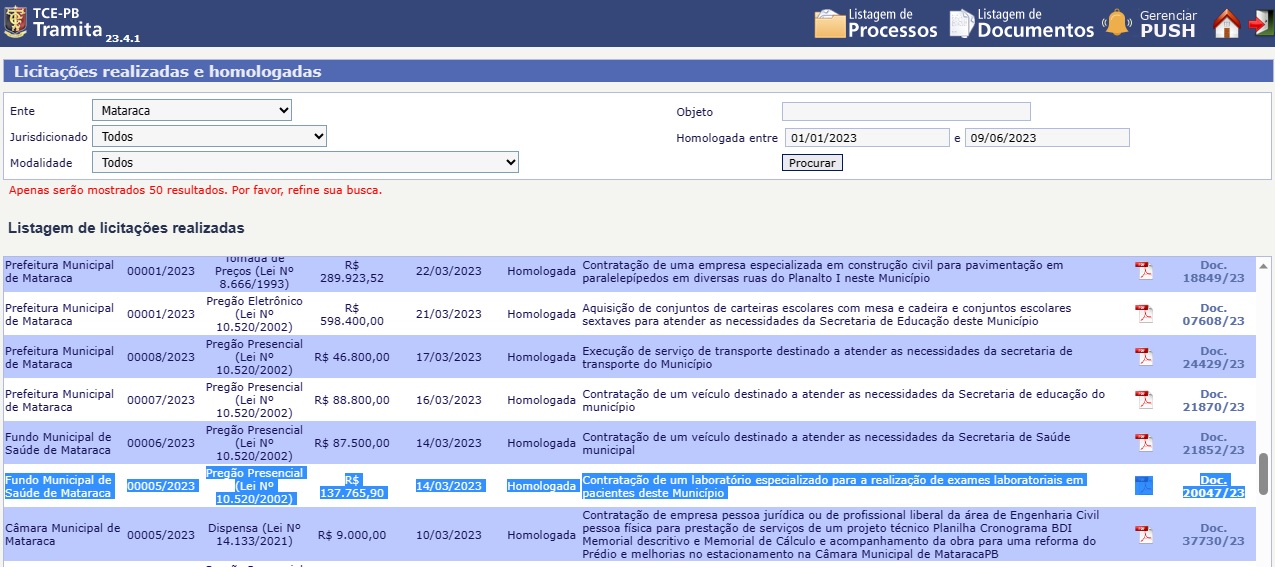
Task: Open PDF icon for Doc. 07608/23 row
Action: tap(1143, 314)
